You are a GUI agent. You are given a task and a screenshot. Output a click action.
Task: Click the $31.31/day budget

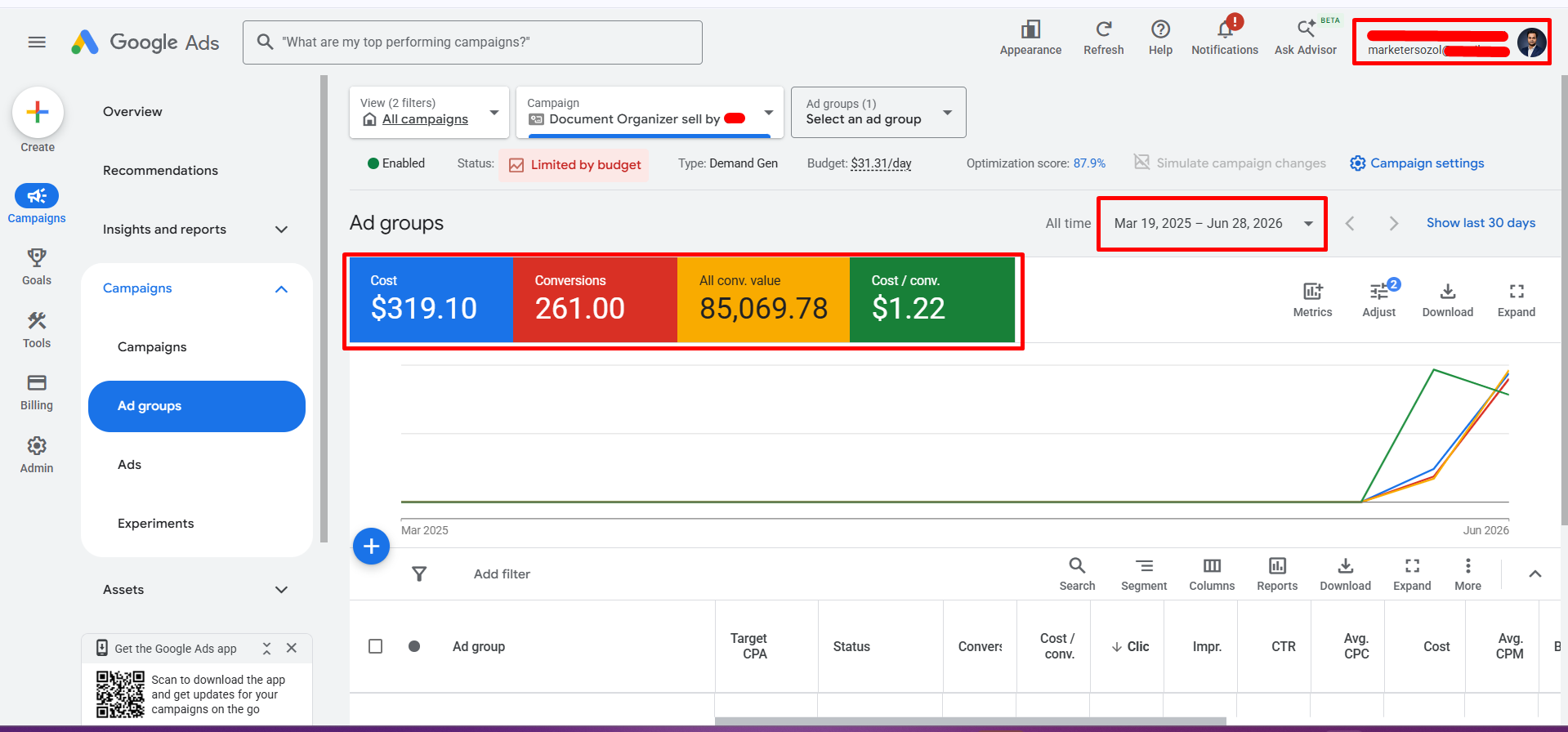coord(881,163)
